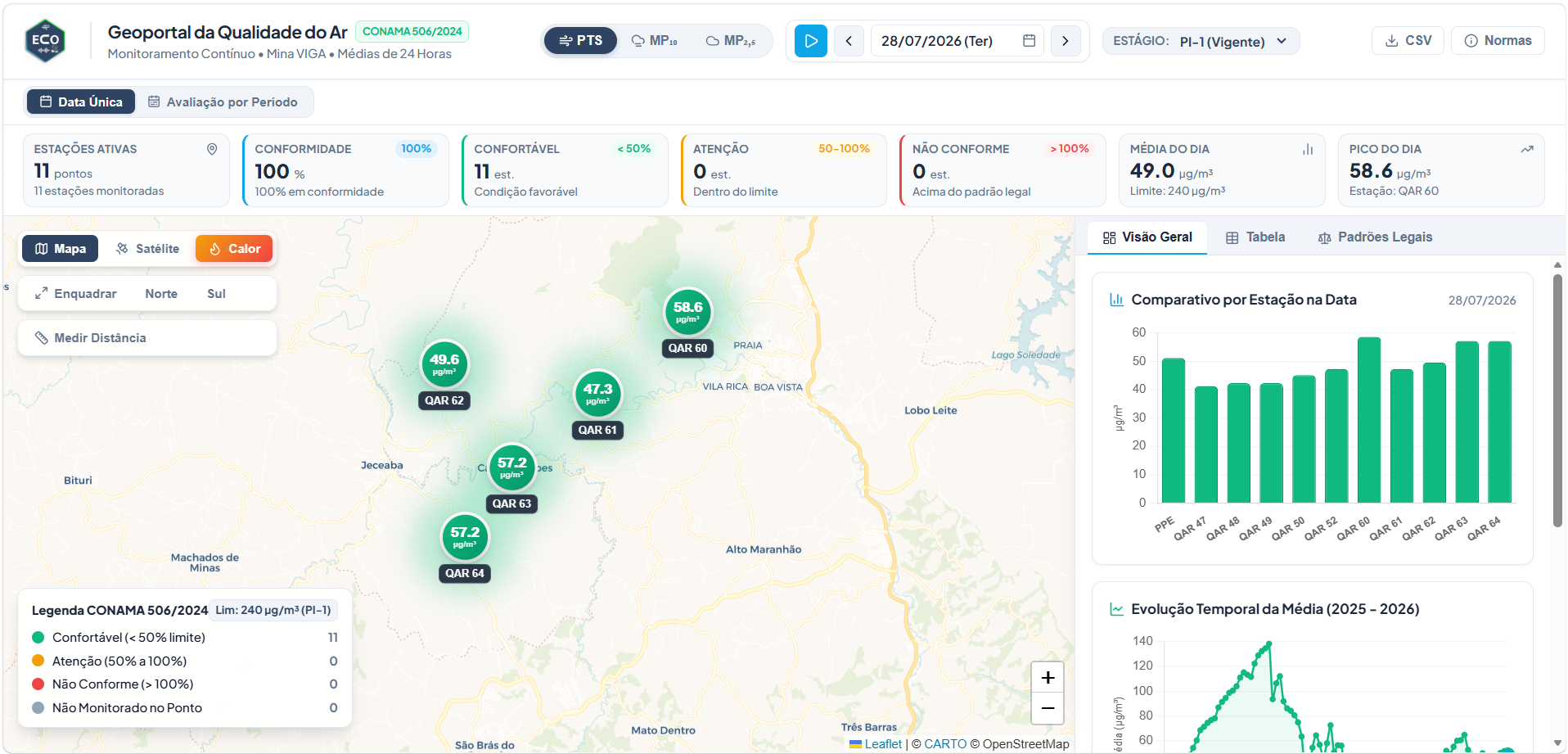Screen dimensions: 1568x754
Task: Click the QAR 60 bar in comparison chart
Action: [x=1369, y=420]
